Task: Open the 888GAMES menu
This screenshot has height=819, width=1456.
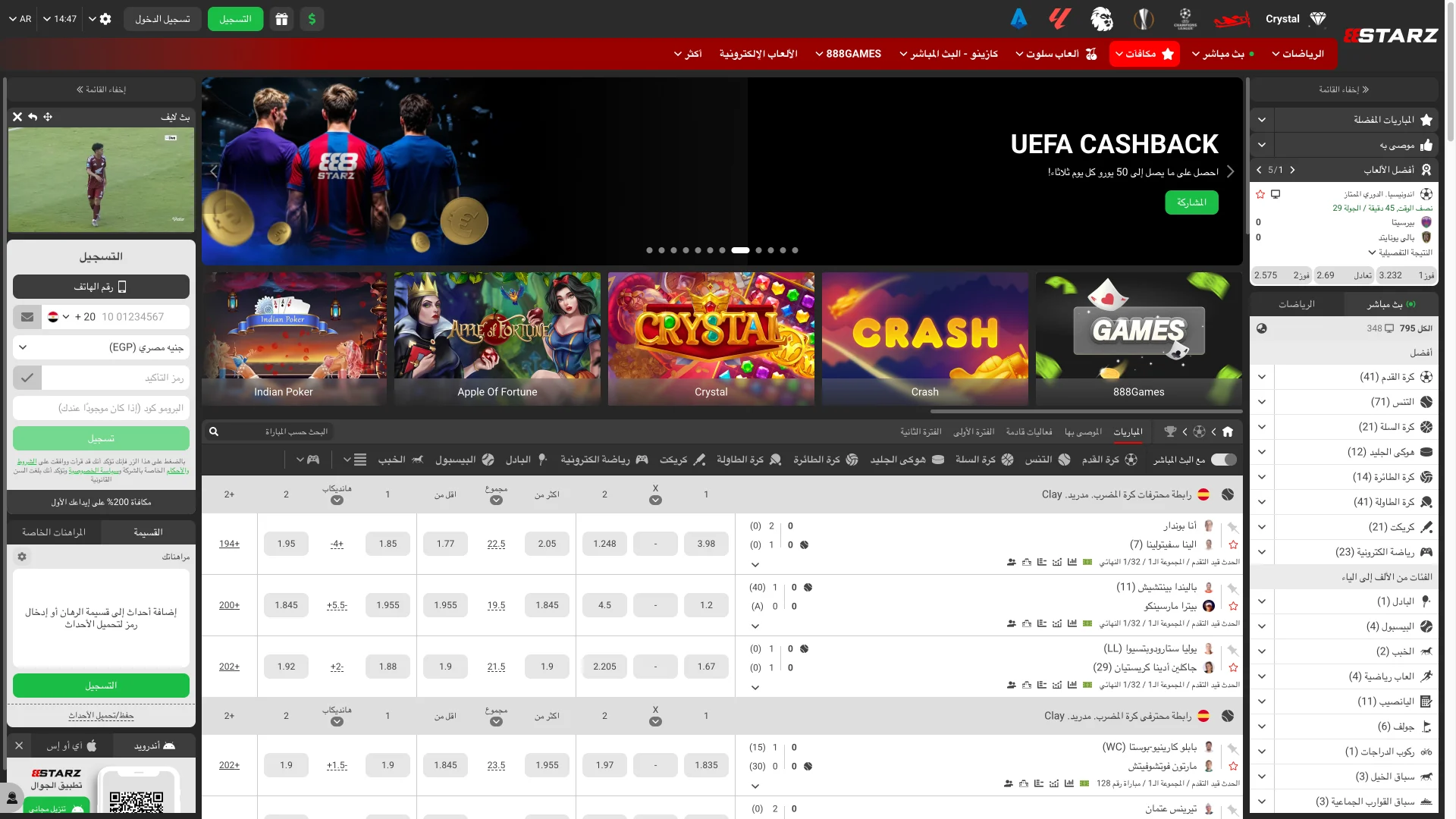Action: click(x=848, y=54)
